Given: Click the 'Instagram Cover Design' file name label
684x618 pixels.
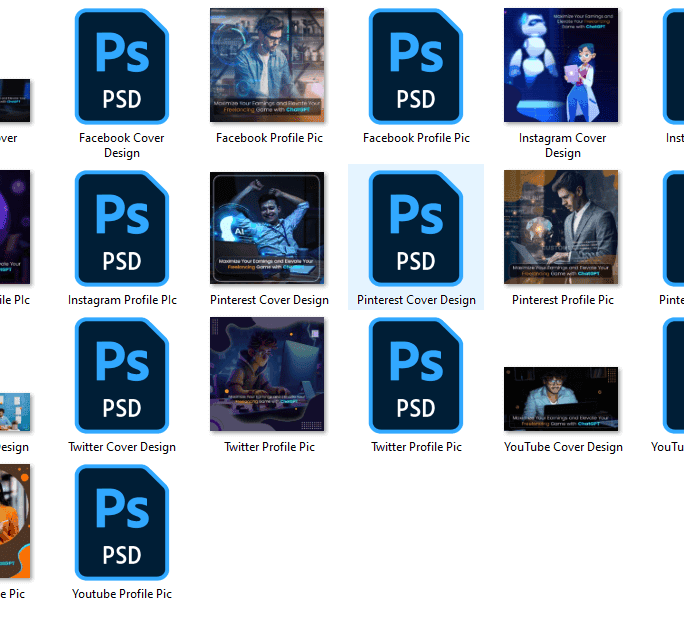Looking at the screenshot, I should [563, 145].
